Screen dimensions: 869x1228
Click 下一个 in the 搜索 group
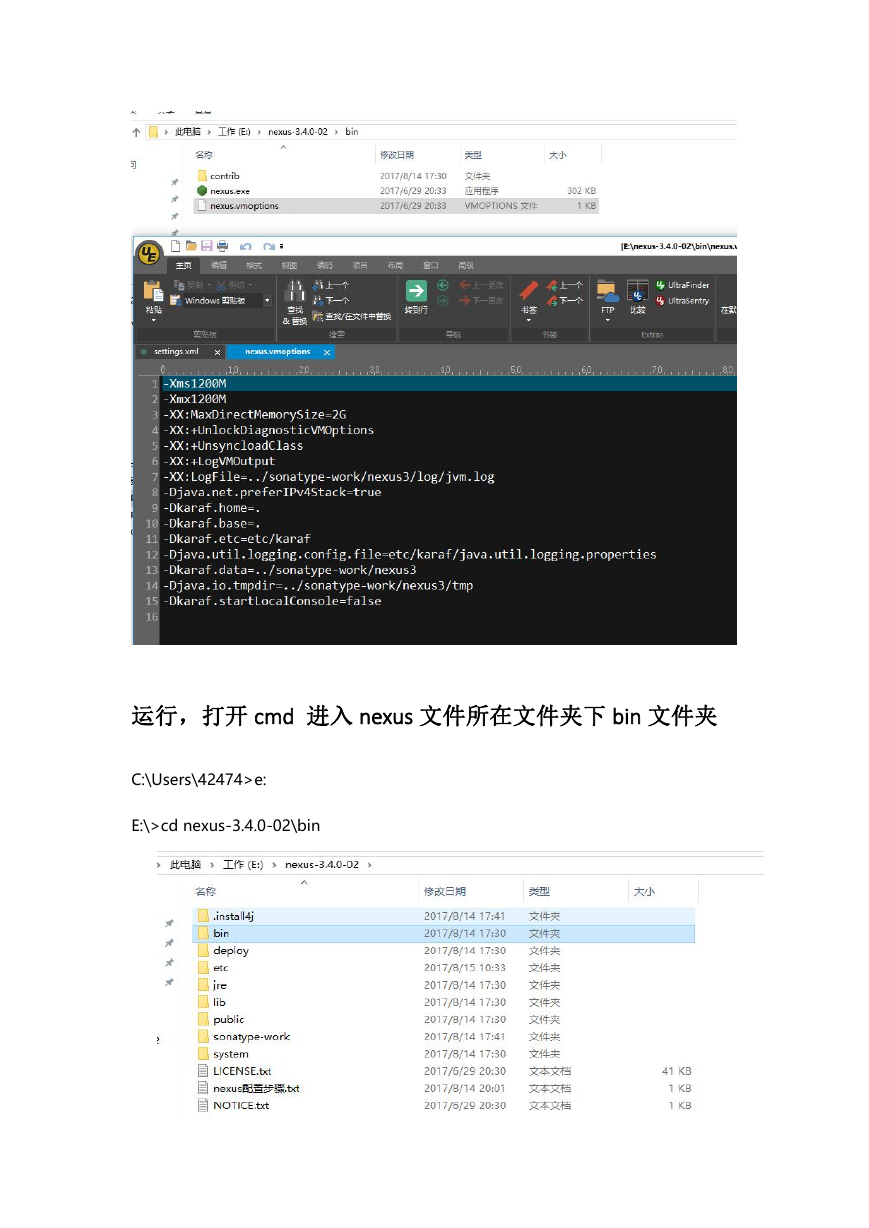331,300
